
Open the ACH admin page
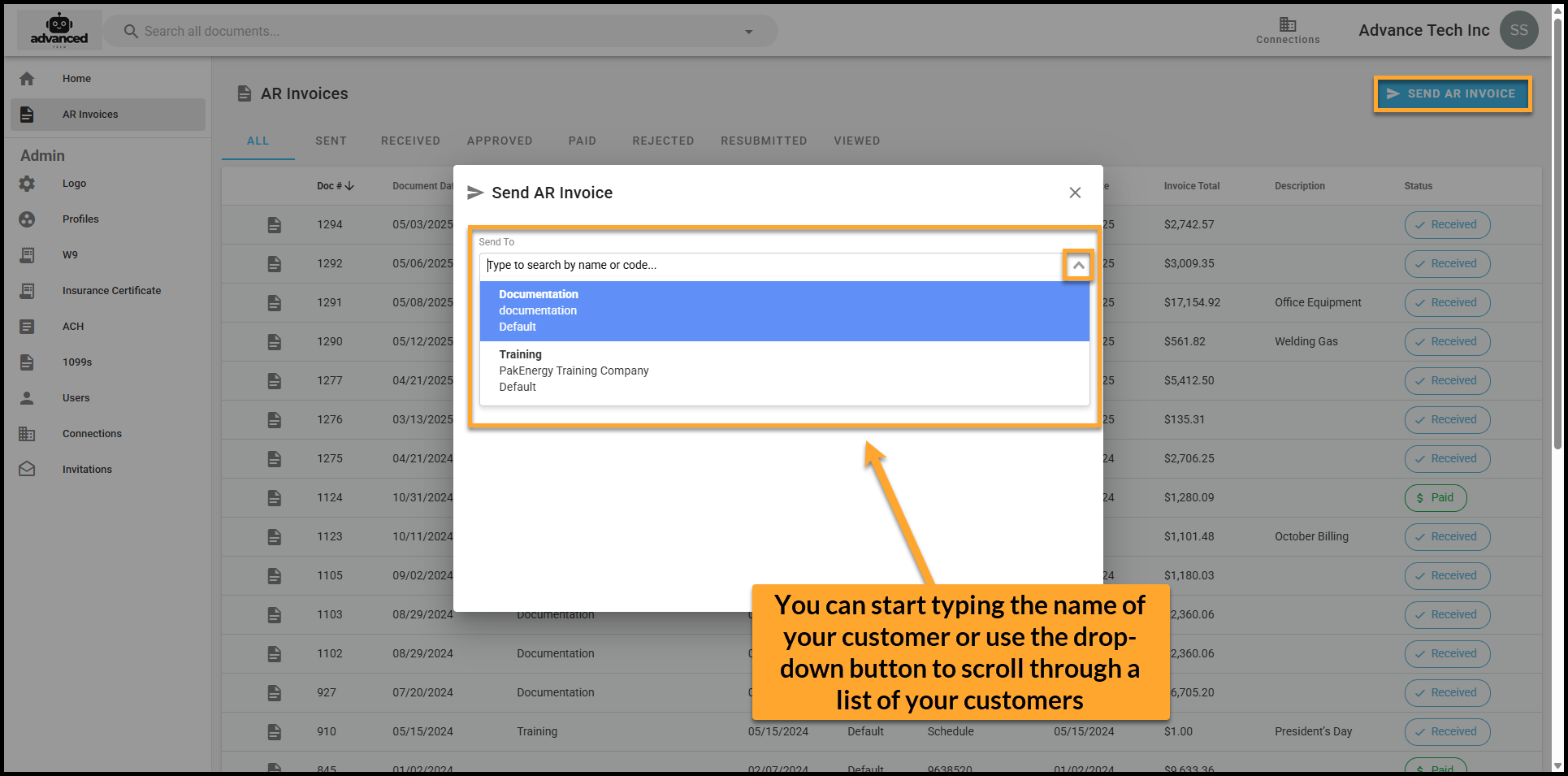[x=108, y=327]
